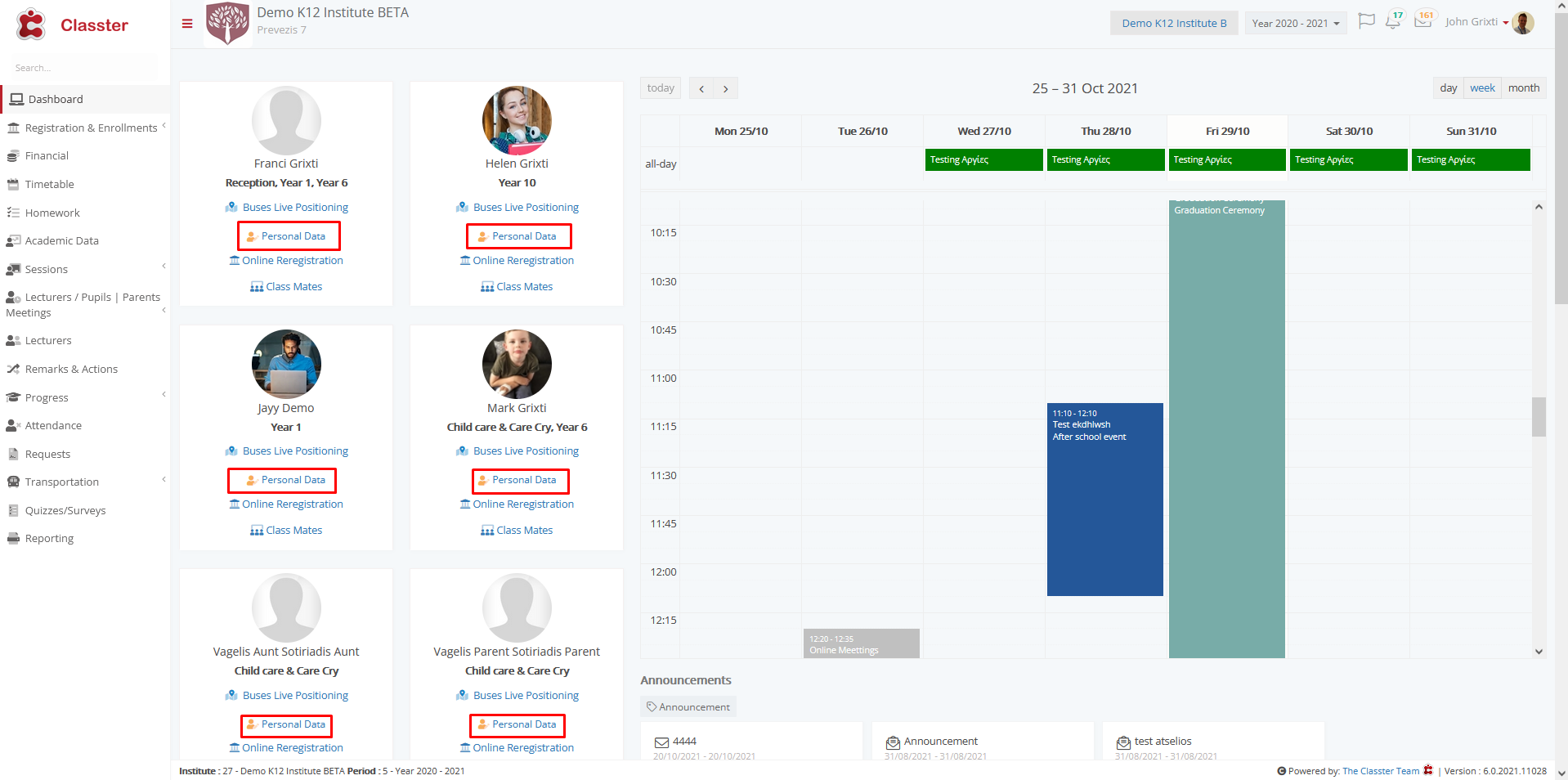Screen dimensions: 1568x780
Task: Expand Lecturers / Pupils | Parents Meetings menu
Action: click(85, 304)
